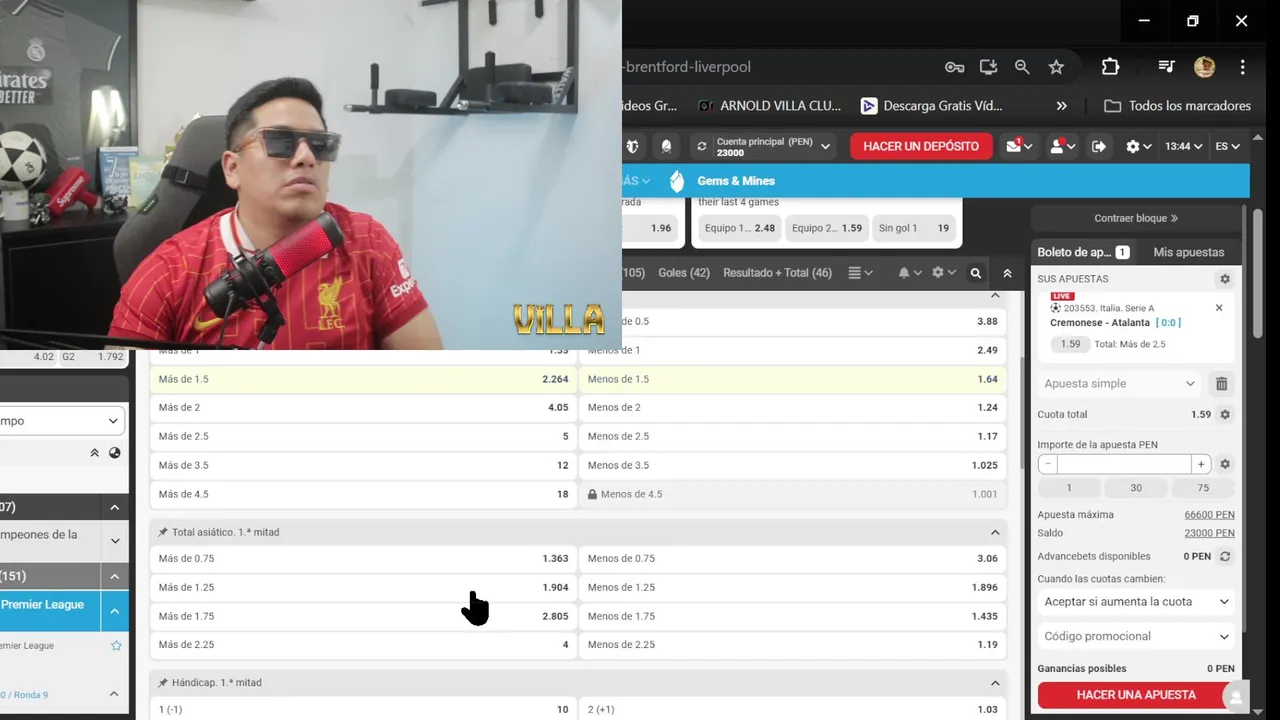This screenshot has height=720, width=1280.
Task: Collapse all markets double-chevron icon
Action: pos(1007,273)
